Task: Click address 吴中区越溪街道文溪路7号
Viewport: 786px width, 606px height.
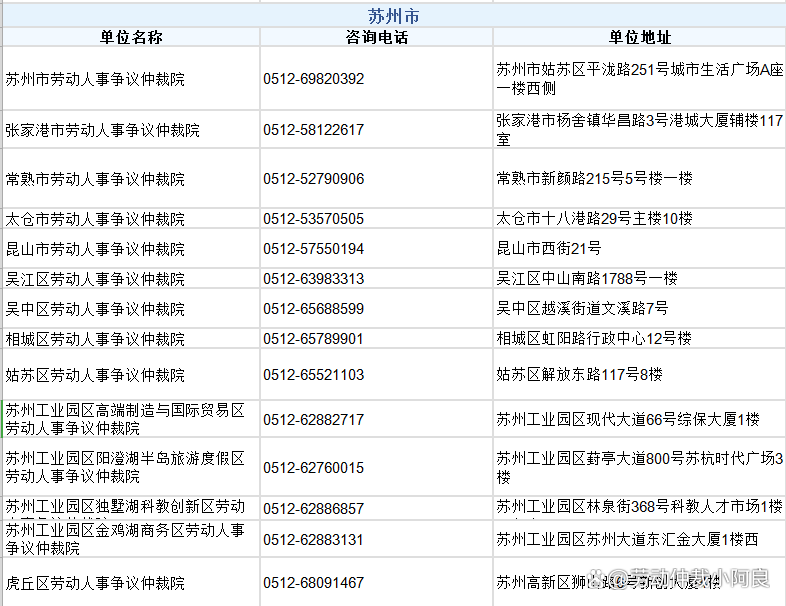Action: 582,309
